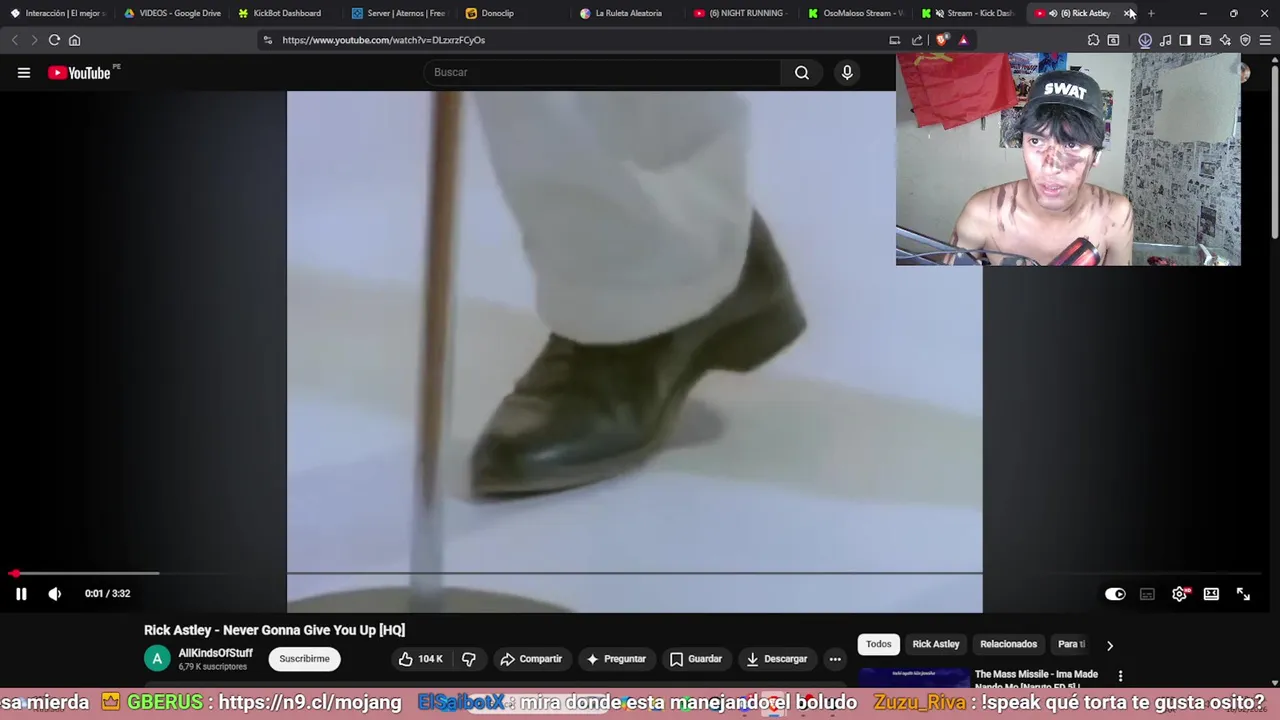Viewport: 1280px width, 720px height.
Task: Open Brave Rewards triangle icon
Action: (963, 40)
